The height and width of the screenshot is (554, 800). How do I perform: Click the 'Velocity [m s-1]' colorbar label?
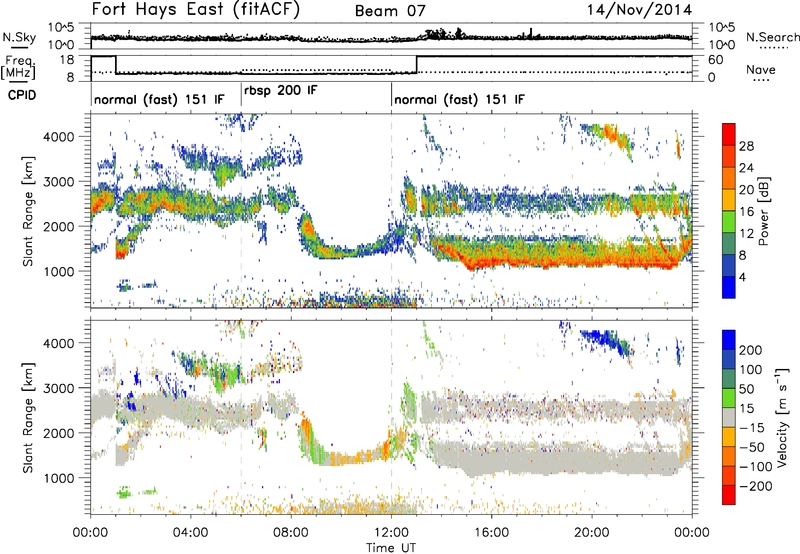(782, 417)
